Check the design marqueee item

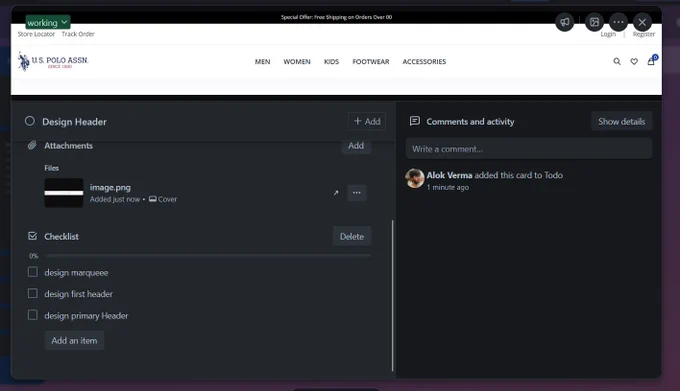pos(33,272)
